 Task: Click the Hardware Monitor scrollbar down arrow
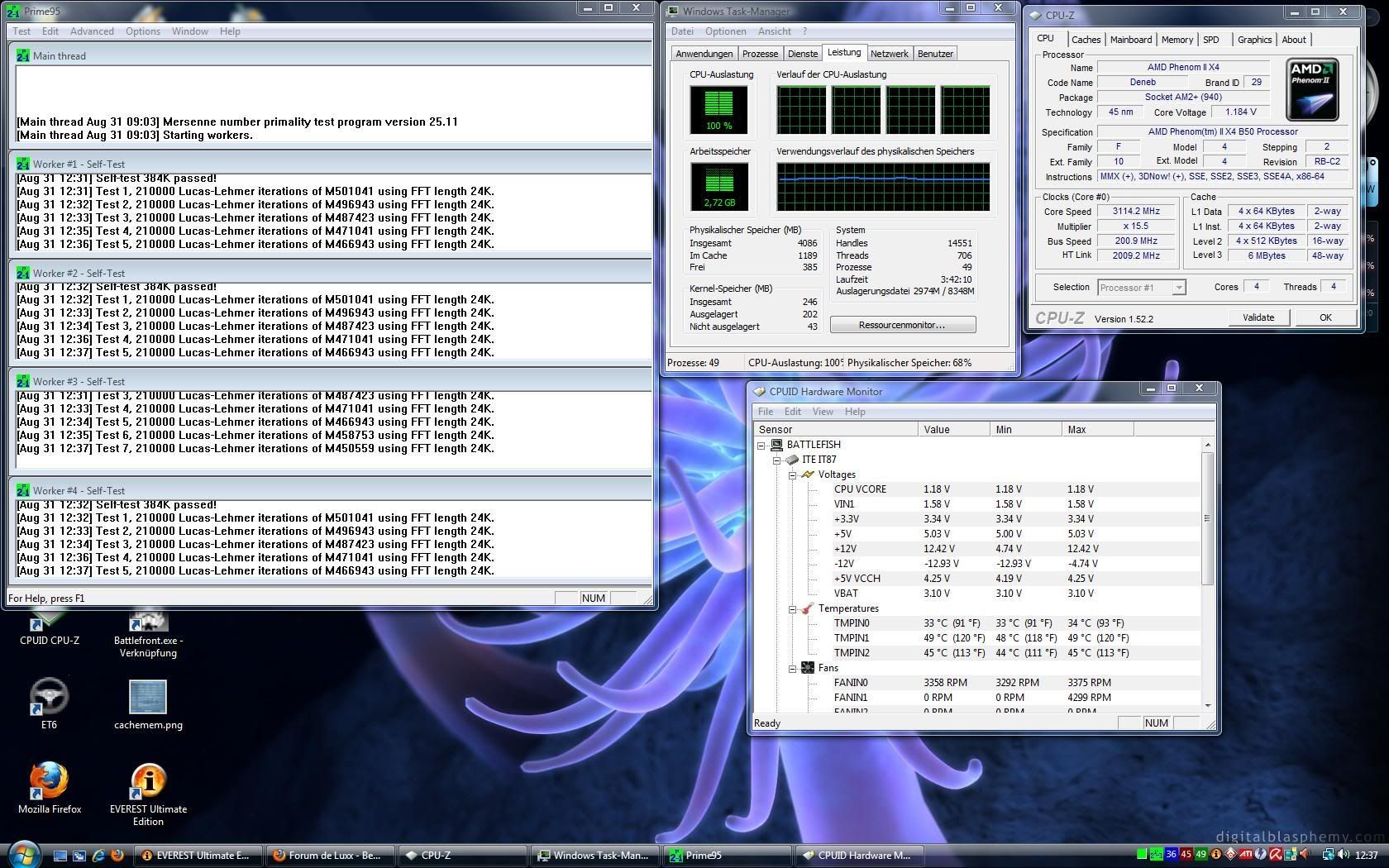click(x=1207, y=705)
